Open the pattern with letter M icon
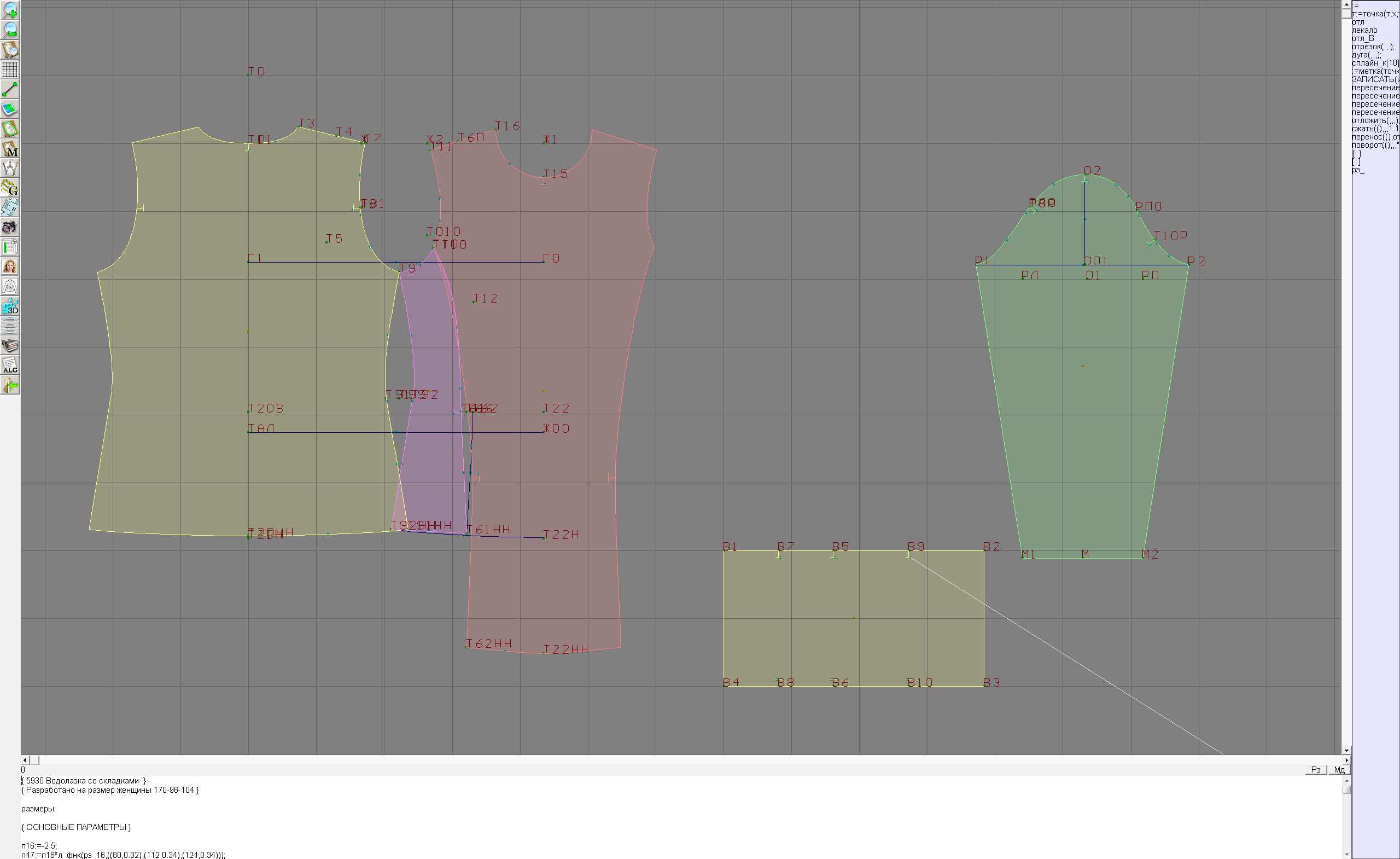 click(x=10, y=148)
